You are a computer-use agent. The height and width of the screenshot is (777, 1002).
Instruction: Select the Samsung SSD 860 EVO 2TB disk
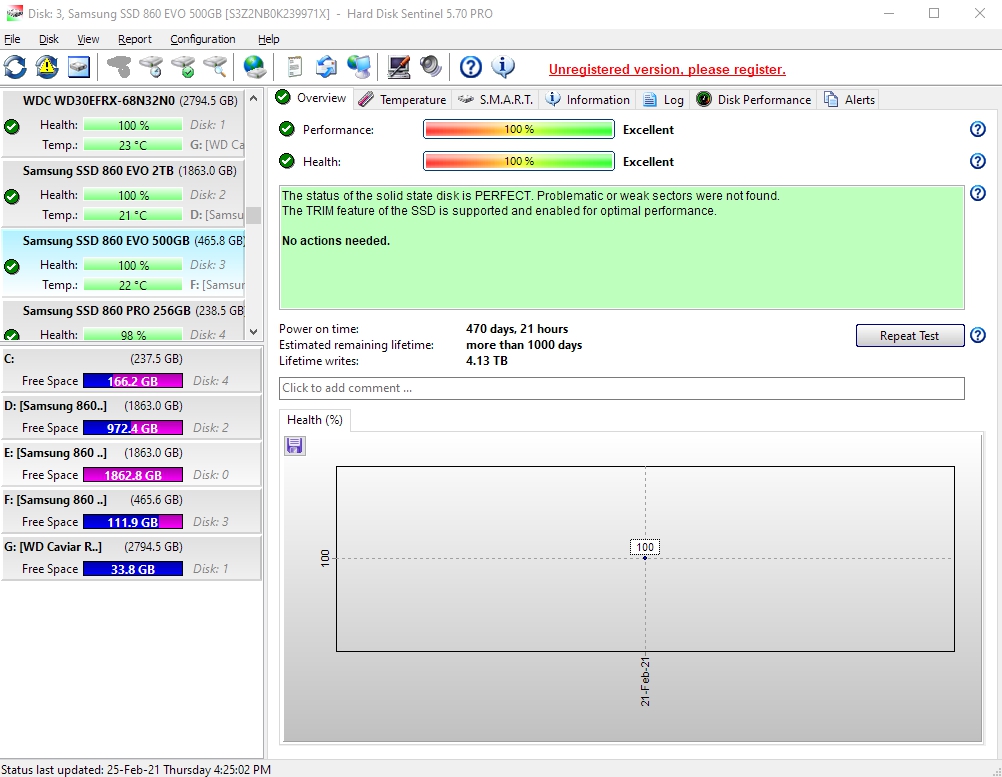pos(99,171)
